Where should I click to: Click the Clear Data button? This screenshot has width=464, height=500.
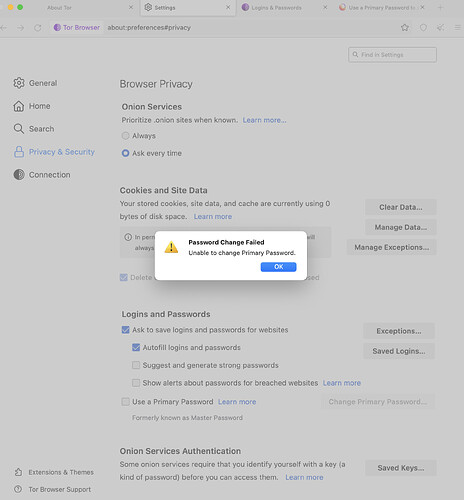pyautogui.click(x=401, y=207)
